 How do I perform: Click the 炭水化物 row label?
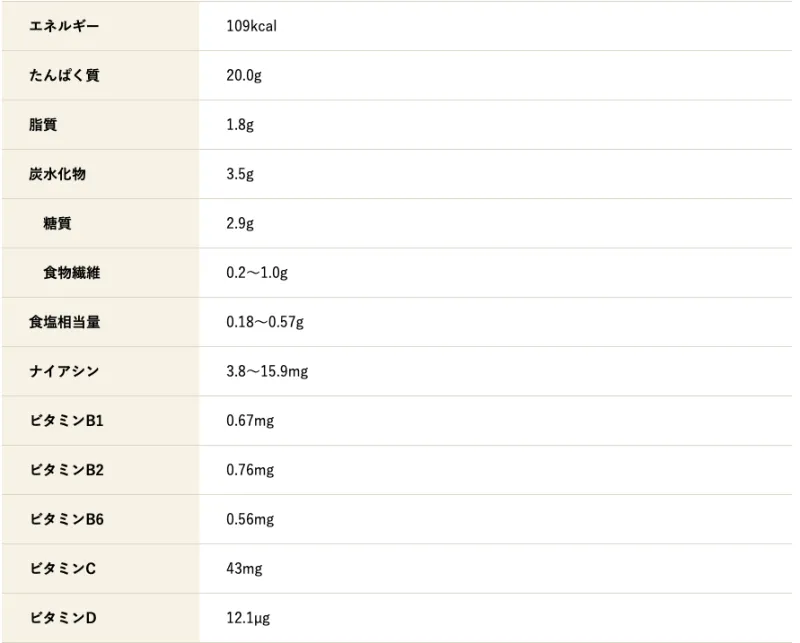(x=57, y=174)
